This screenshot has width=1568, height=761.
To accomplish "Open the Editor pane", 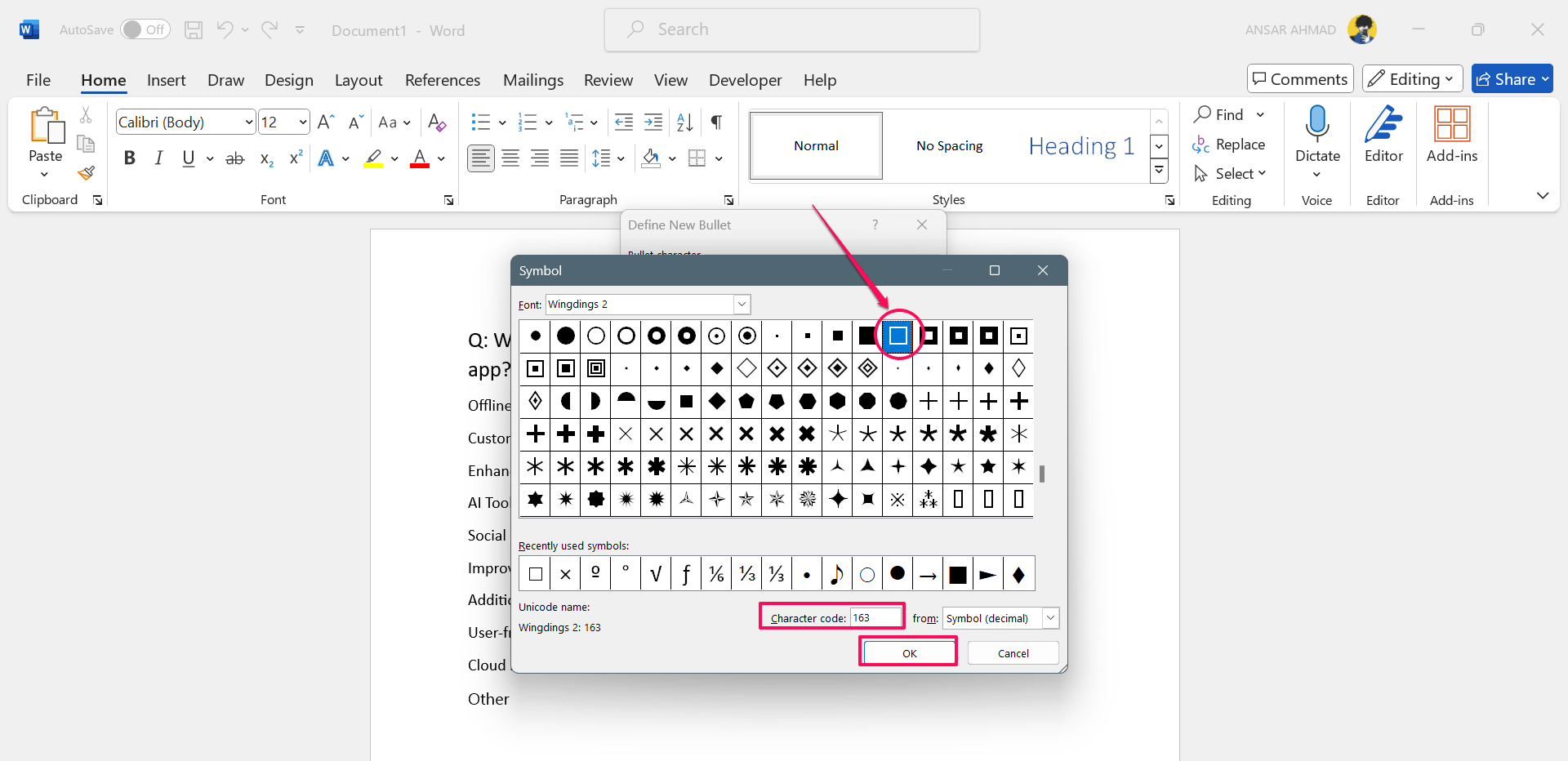I will tap(1383, 124).
